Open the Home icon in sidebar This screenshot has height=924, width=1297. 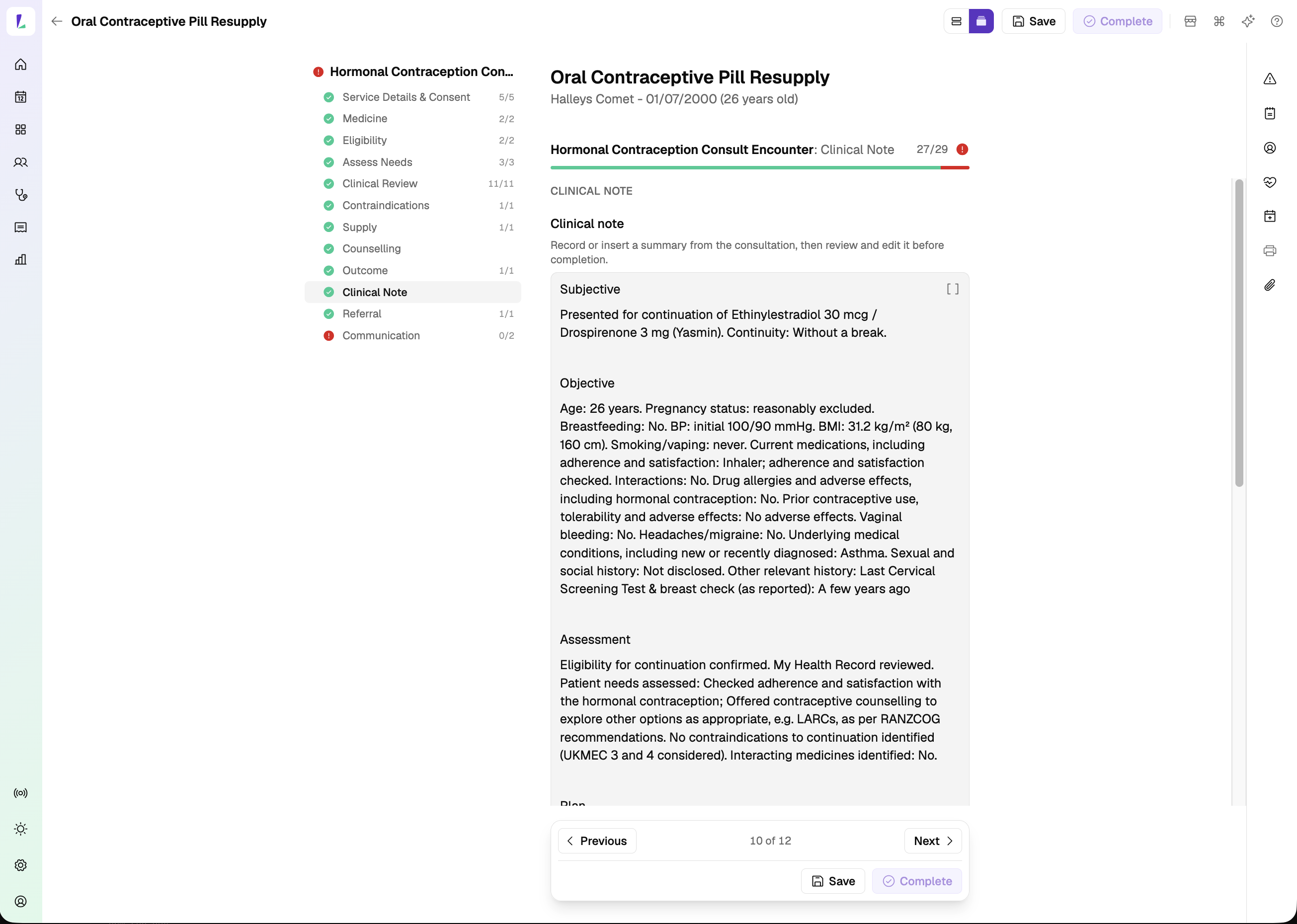20,64
